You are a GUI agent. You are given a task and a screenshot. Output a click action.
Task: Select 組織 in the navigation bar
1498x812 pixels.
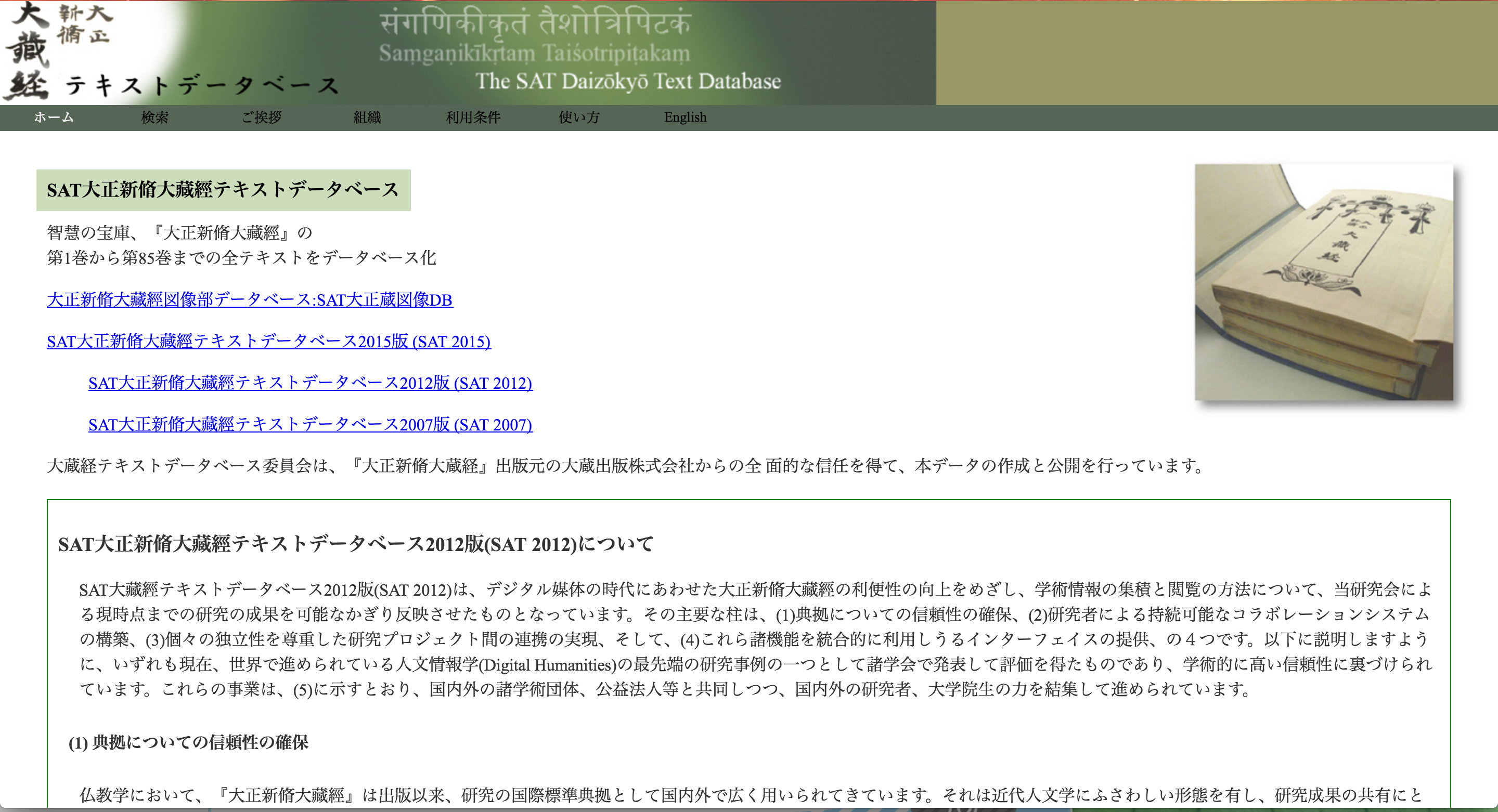pyautogui.click(x=367, y=117)
